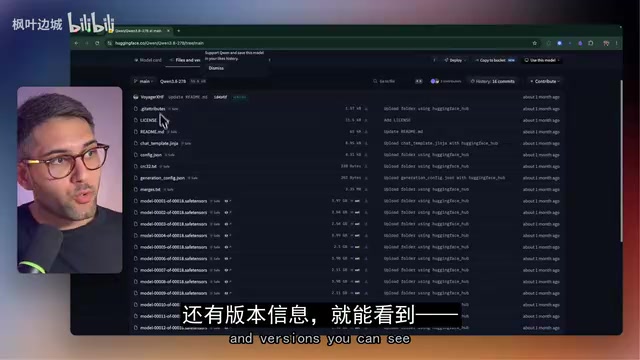Download .gitattributes via its download icon
640x360 pixels.
point(366,109)
